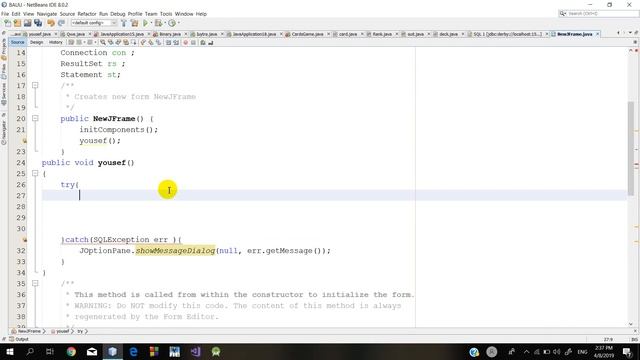Open the Services side panel tab
The image size is (640, 360).
click(4, 95)
